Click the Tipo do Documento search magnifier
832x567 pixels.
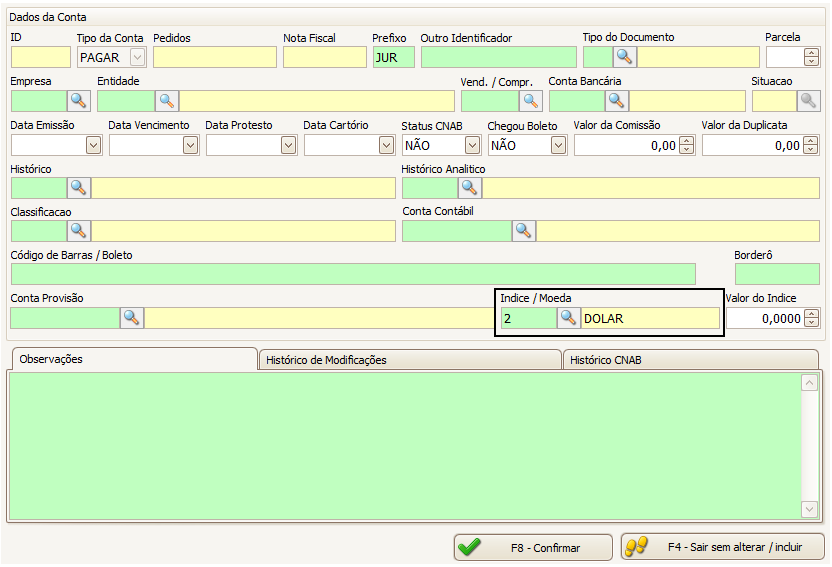coord(625,57)
